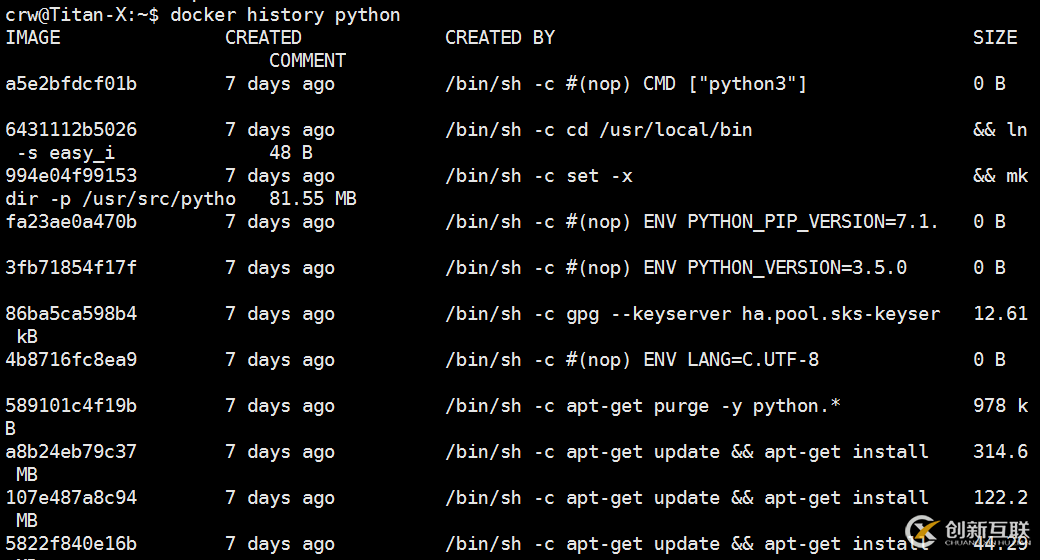This screenshot has height=560, width=1040.
Task: Click the ENV PYTHON_VERSION=3.5.0 text
Action: tap(775, 268)
